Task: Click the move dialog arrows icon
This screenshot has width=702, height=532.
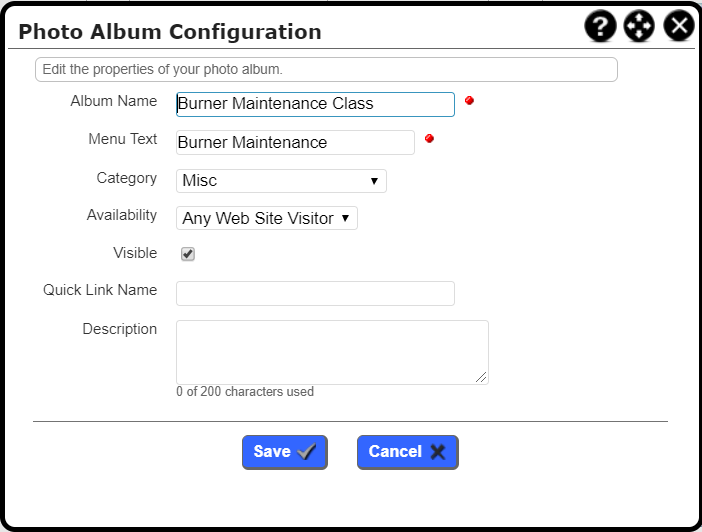Action: coord(639,26)
